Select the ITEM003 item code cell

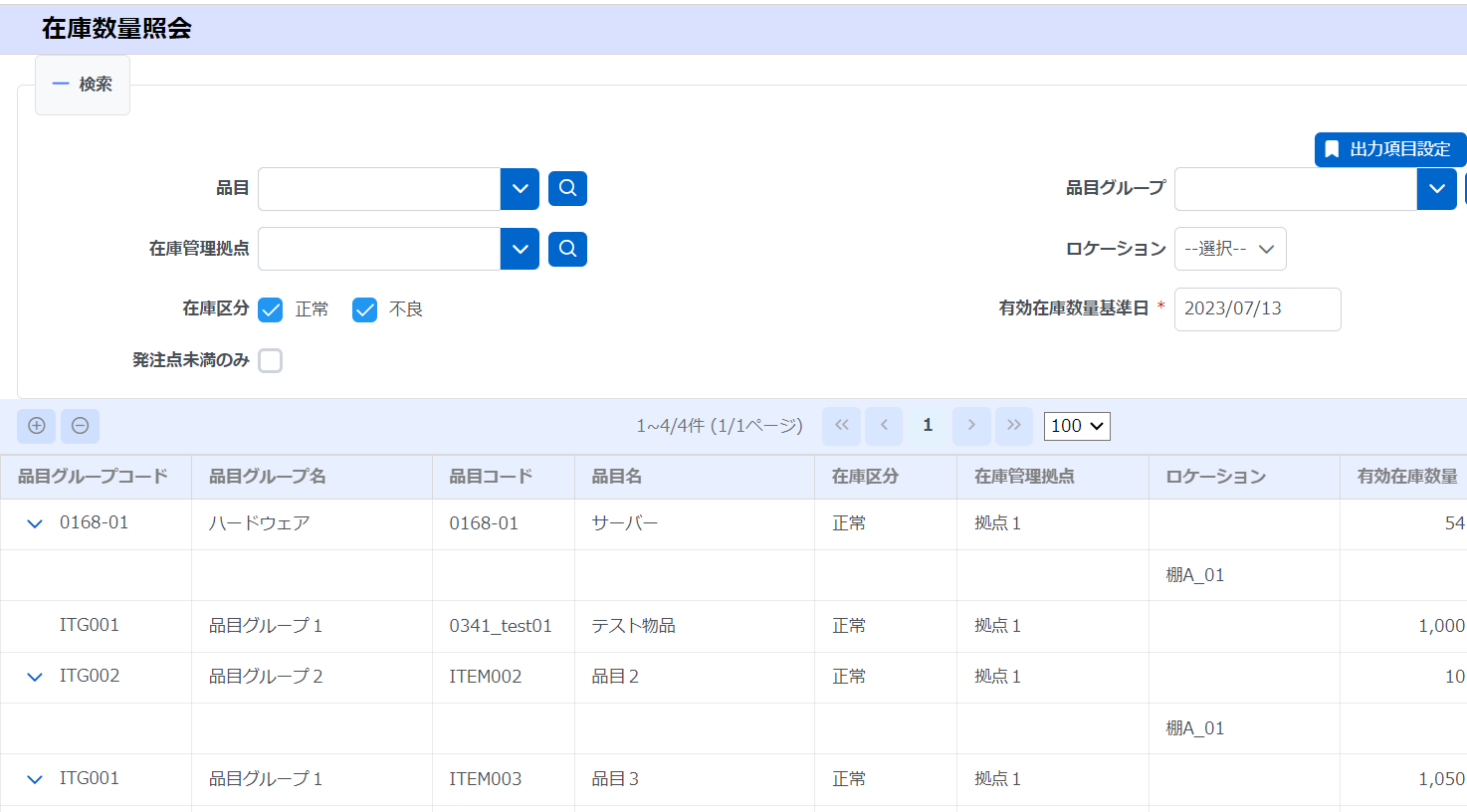(x=504, y=780)
